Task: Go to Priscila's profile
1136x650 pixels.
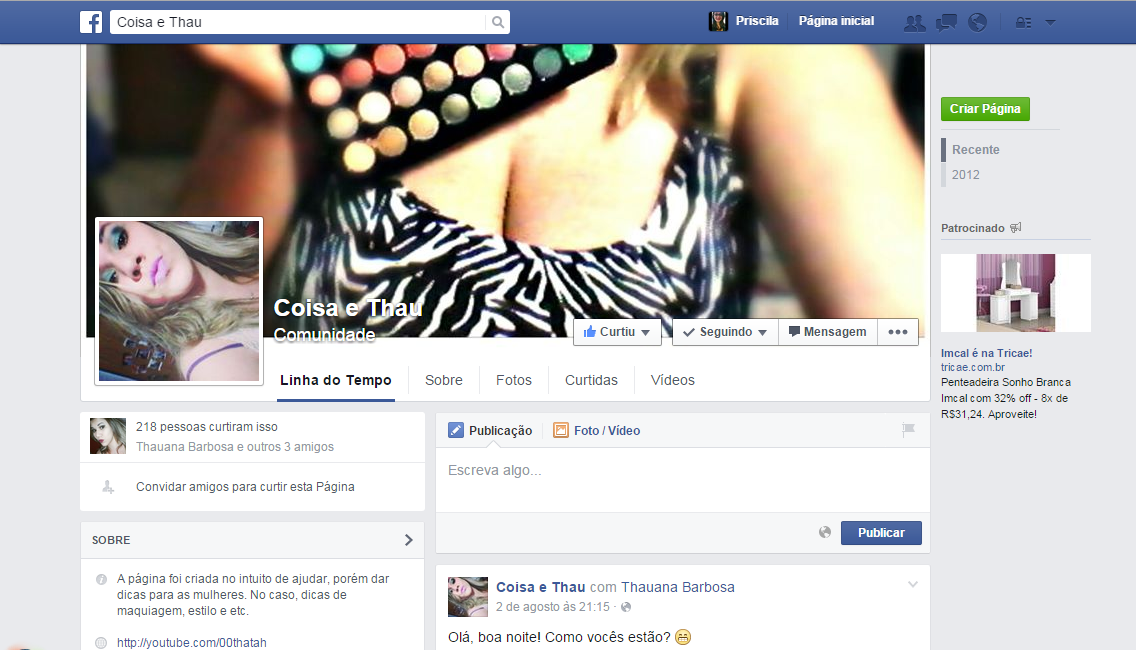Action: tap(756, 21)
